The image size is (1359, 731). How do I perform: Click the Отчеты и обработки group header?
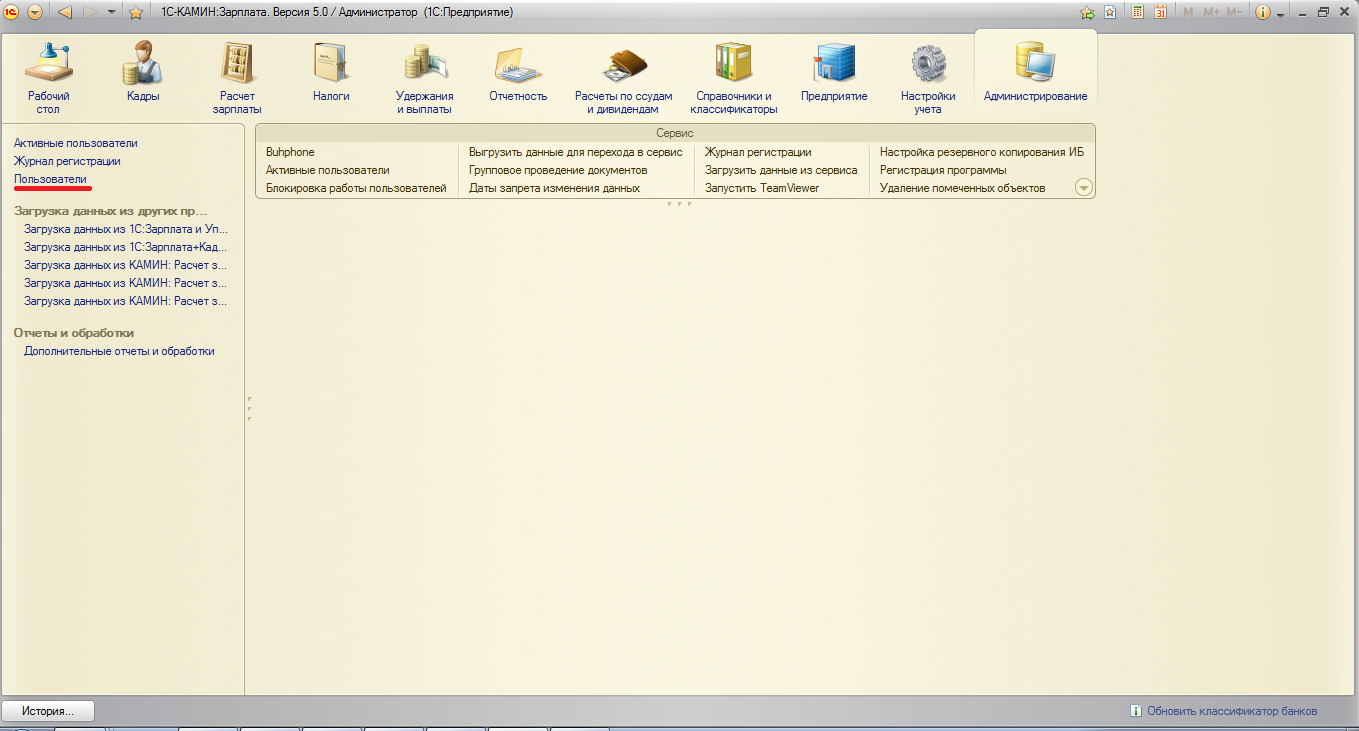click(74, 333)
